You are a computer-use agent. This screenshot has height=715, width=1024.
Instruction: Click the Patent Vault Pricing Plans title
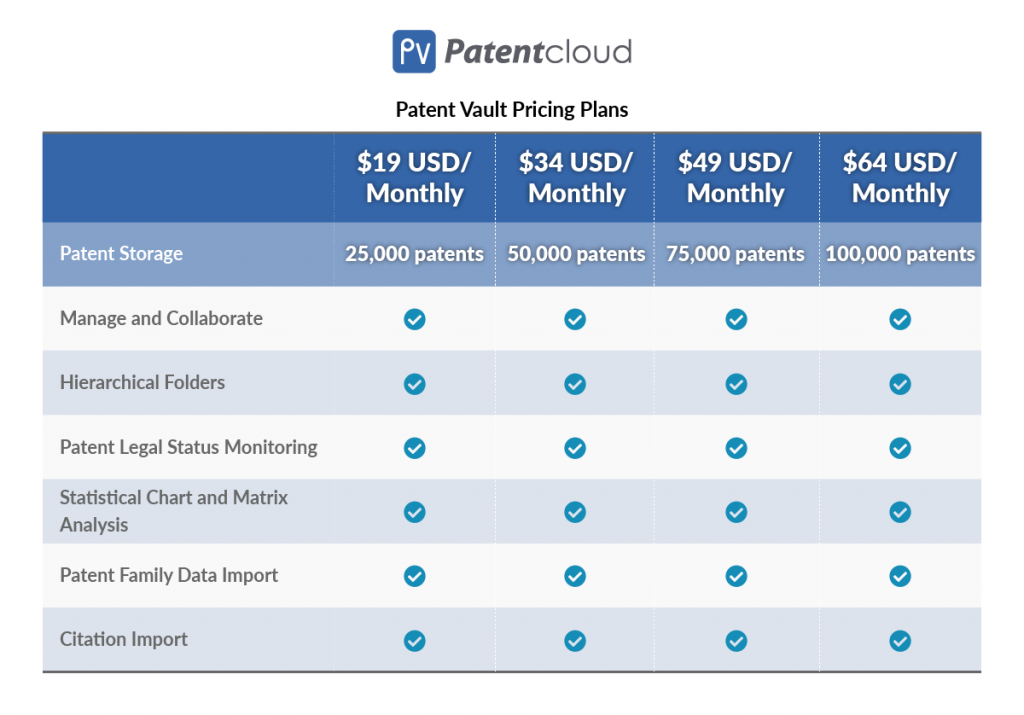click(x=512, y=109)
